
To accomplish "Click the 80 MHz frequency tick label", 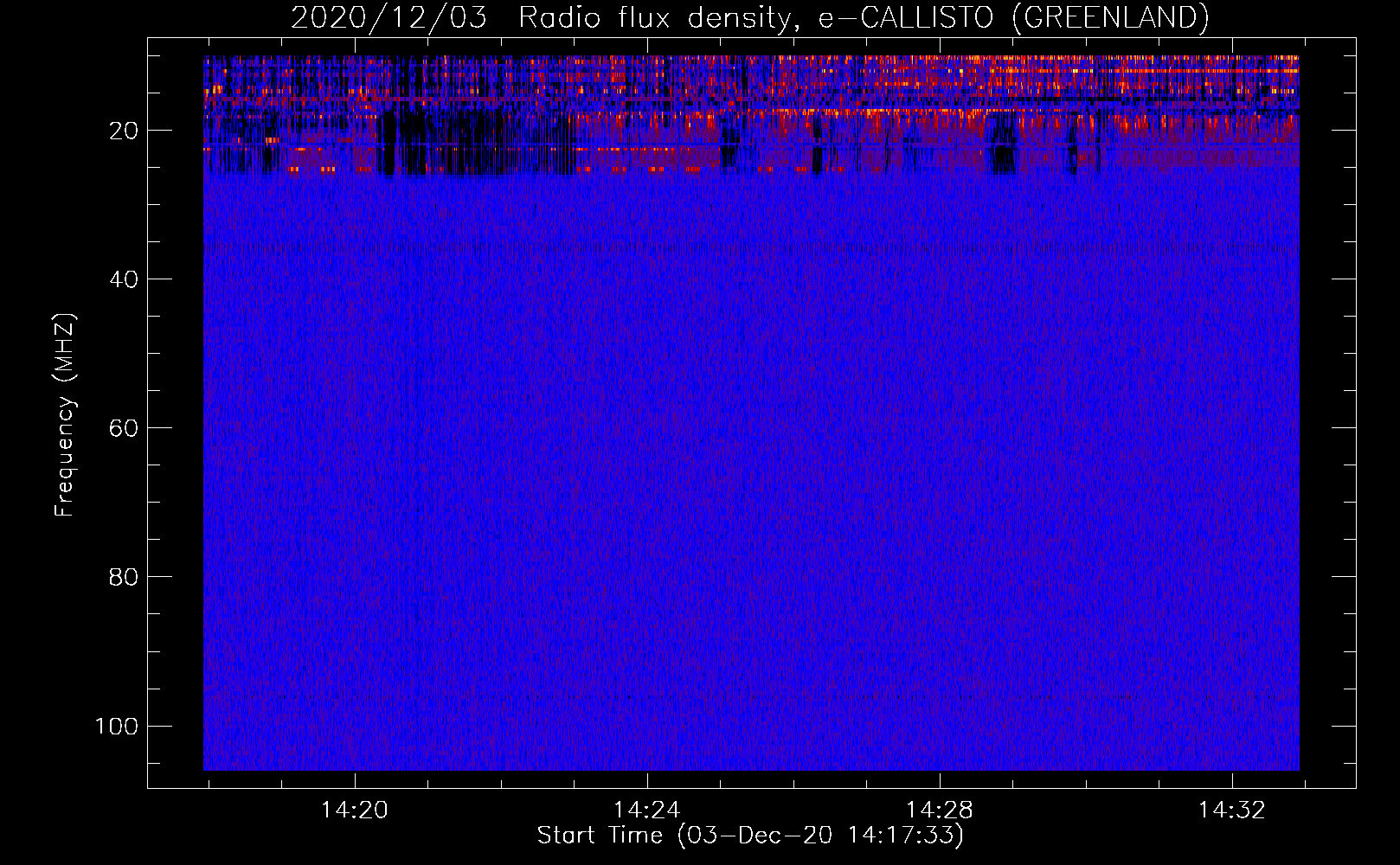I will tap(124, 577).
